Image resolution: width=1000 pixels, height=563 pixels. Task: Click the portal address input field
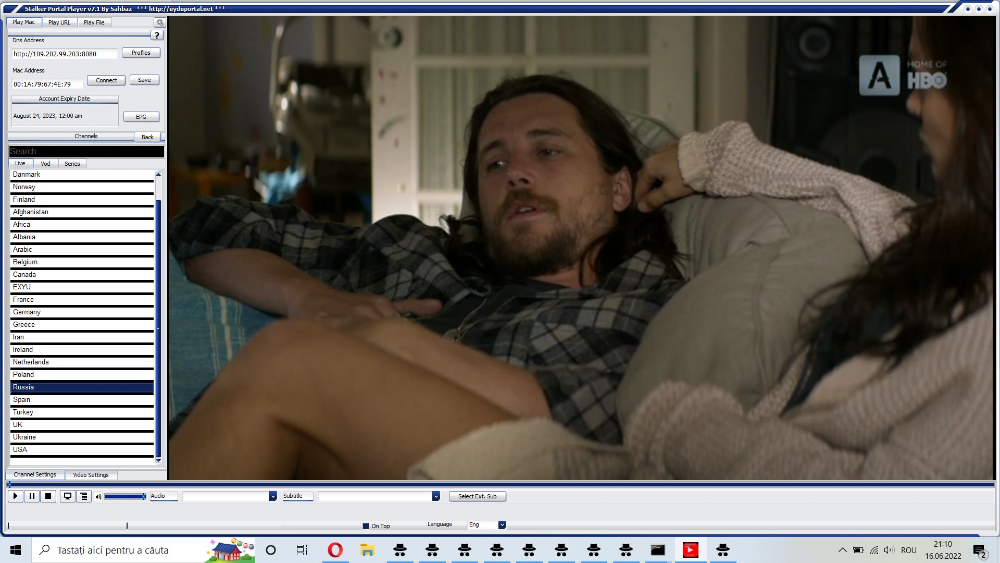click(x=64, y=54)
